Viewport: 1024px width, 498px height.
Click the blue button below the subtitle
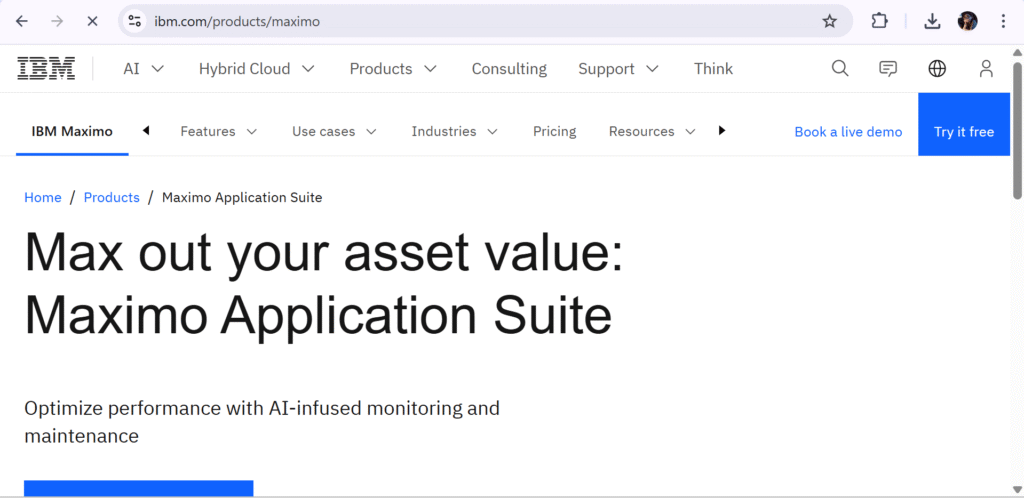coord(138,489)
